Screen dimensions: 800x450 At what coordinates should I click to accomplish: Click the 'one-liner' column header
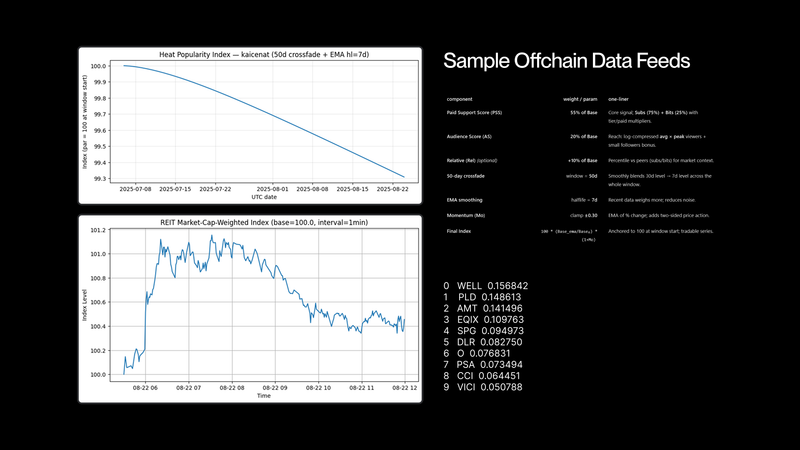pyautogui.click(x=620, y=99)
